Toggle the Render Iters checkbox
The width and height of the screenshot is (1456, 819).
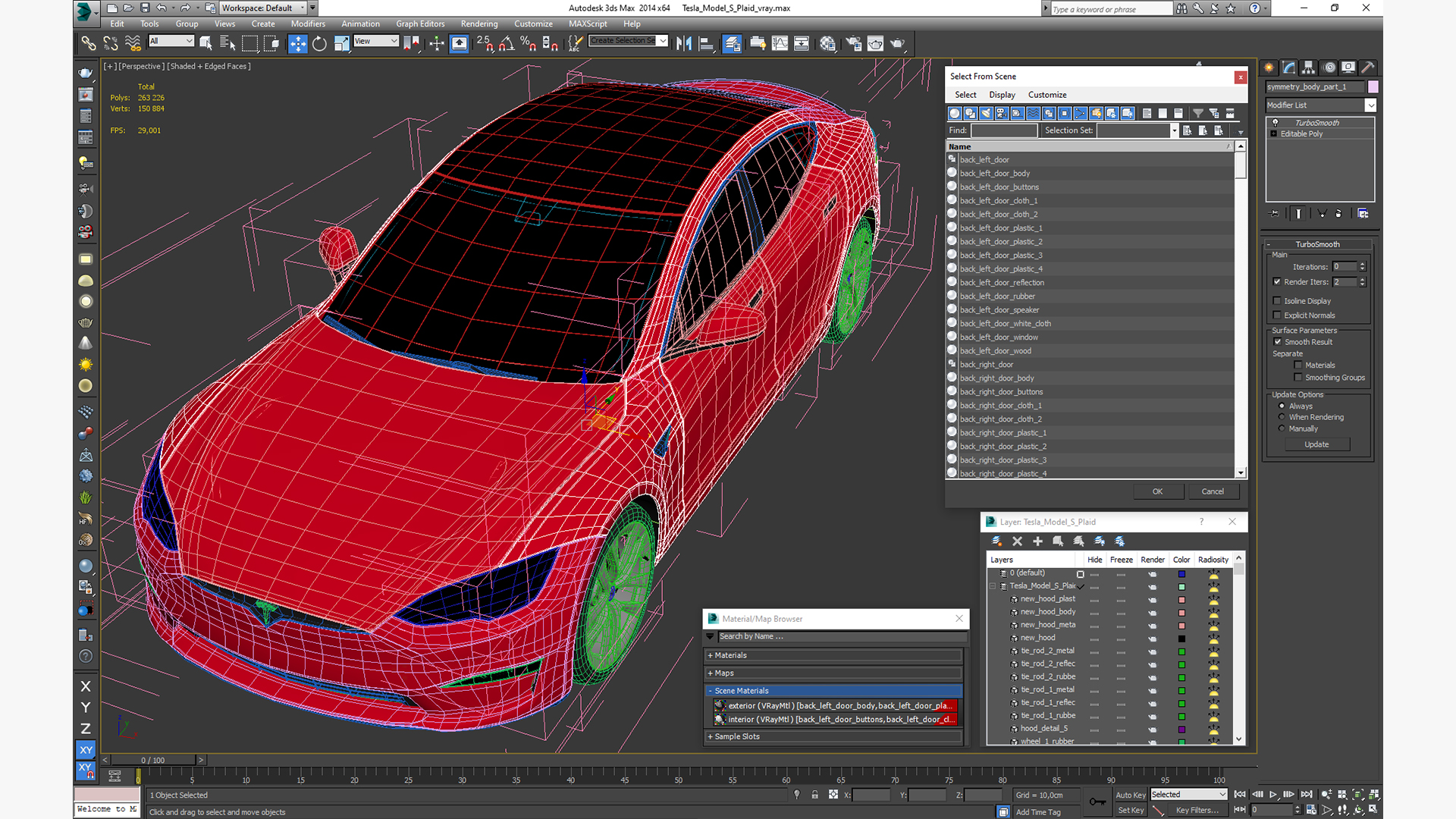tap(1277, 282)
